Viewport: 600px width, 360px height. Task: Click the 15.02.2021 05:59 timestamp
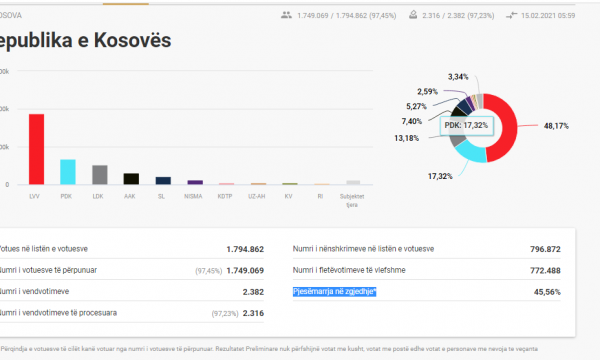coord(548,16)
